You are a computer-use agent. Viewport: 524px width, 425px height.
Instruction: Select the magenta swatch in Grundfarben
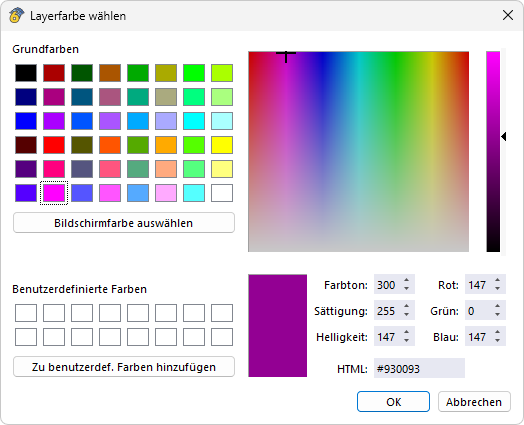[x=54, y=193]
